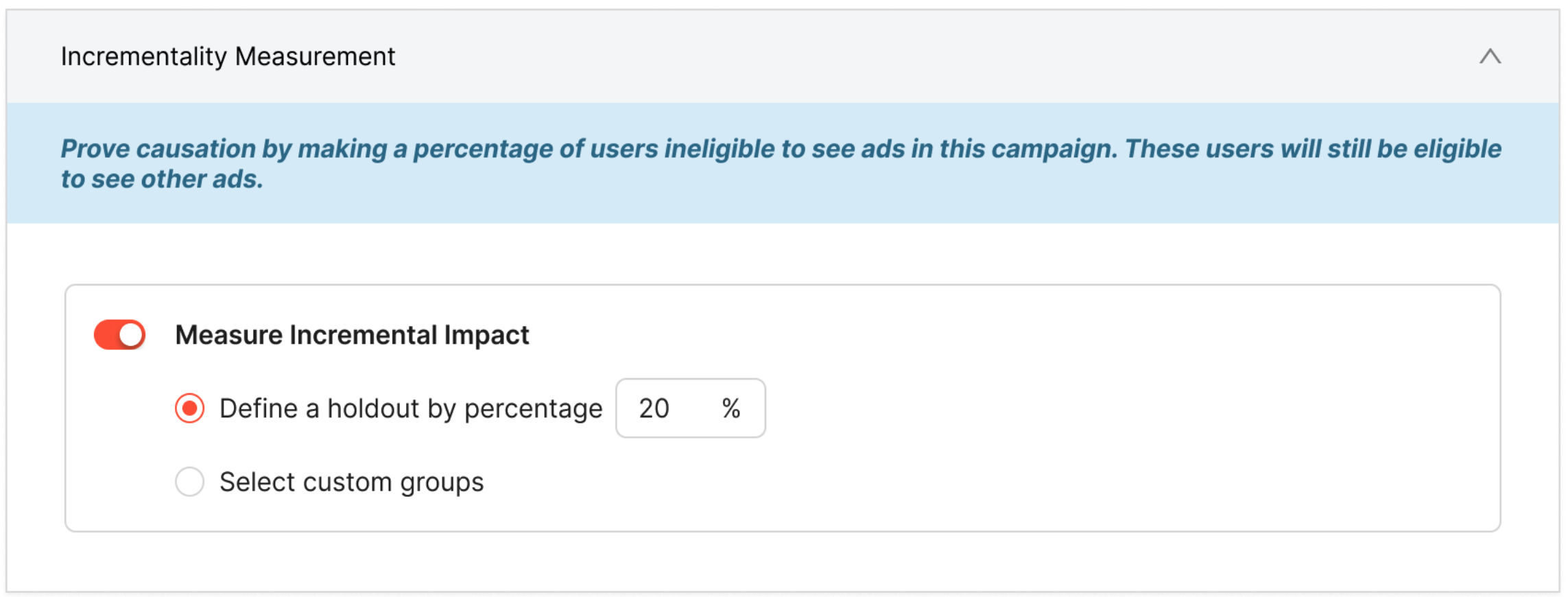This screenshot has width=1568, height=597.
Task: Choose the Select custom groups radio button
Action: coord(189,482)
